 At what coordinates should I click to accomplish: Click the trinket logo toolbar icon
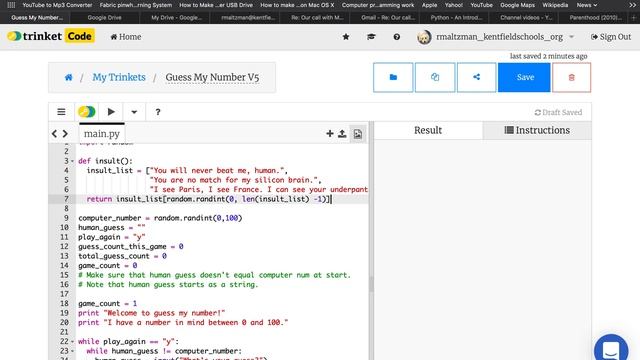pyautogui.click(x=87, y=112)
